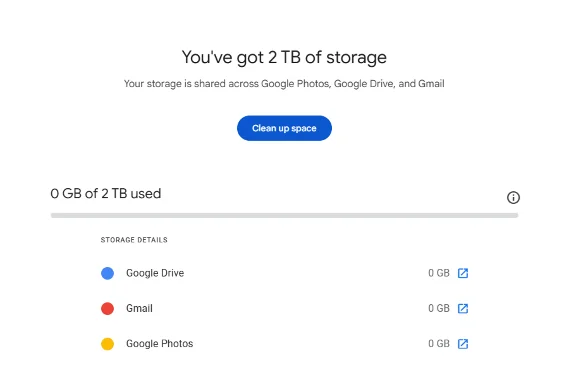Select the Google Drive label
Viewport: 576px width, 392px height.
[x=155, y=273]
